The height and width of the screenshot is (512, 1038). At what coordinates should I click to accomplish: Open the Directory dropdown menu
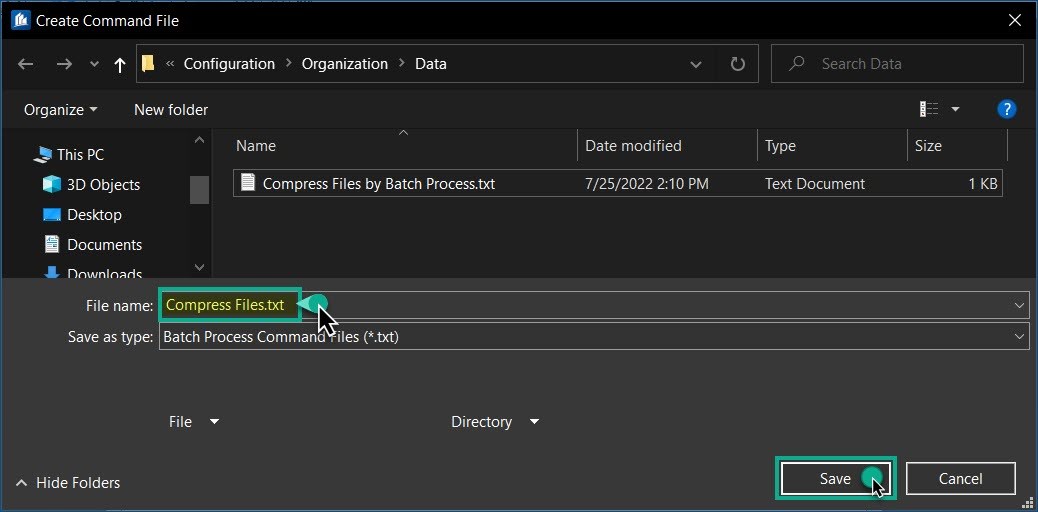point(495,422)
